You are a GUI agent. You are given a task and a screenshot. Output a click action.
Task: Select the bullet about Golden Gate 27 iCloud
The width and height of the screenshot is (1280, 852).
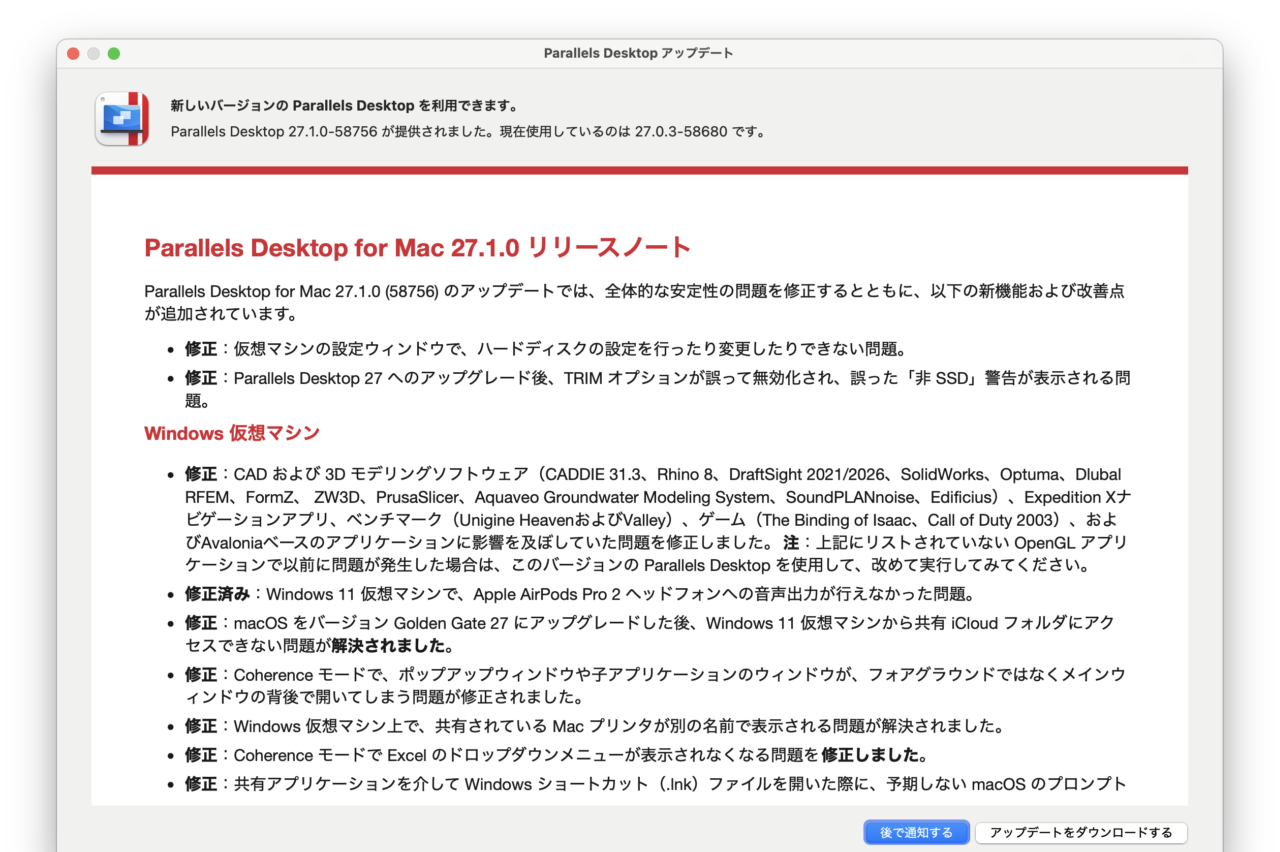point(650,634)
